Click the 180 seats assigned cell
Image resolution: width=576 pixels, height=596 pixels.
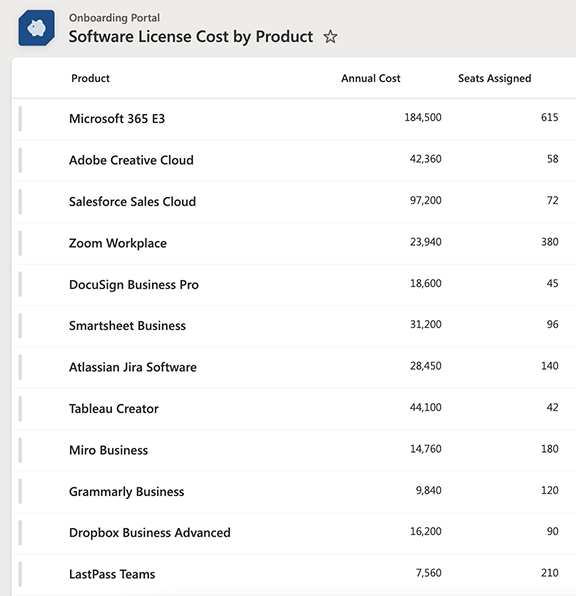(549, 449)
